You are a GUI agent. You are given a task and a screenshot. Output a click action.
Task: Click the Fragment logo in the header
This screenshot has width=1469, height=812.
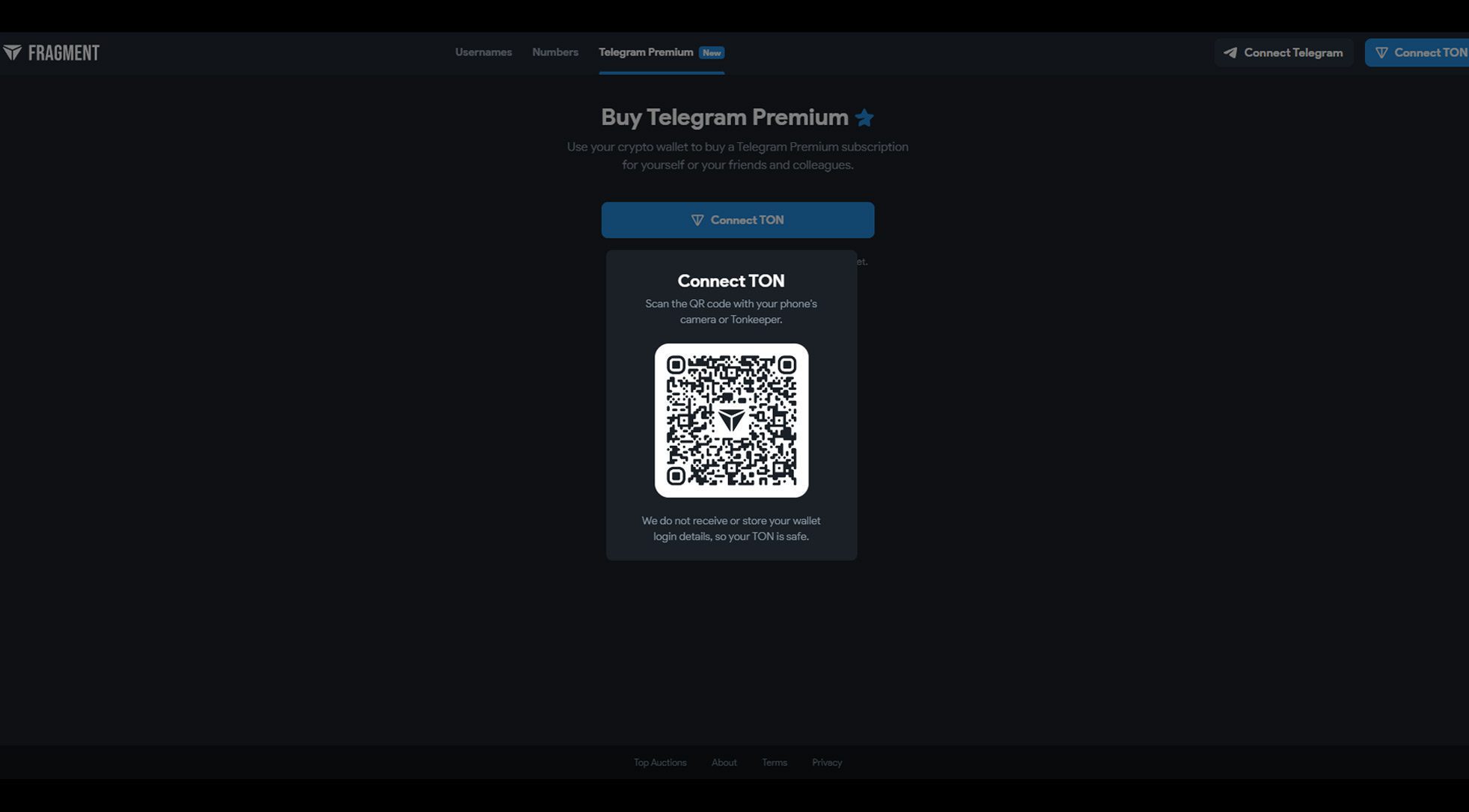click(51, 52)
